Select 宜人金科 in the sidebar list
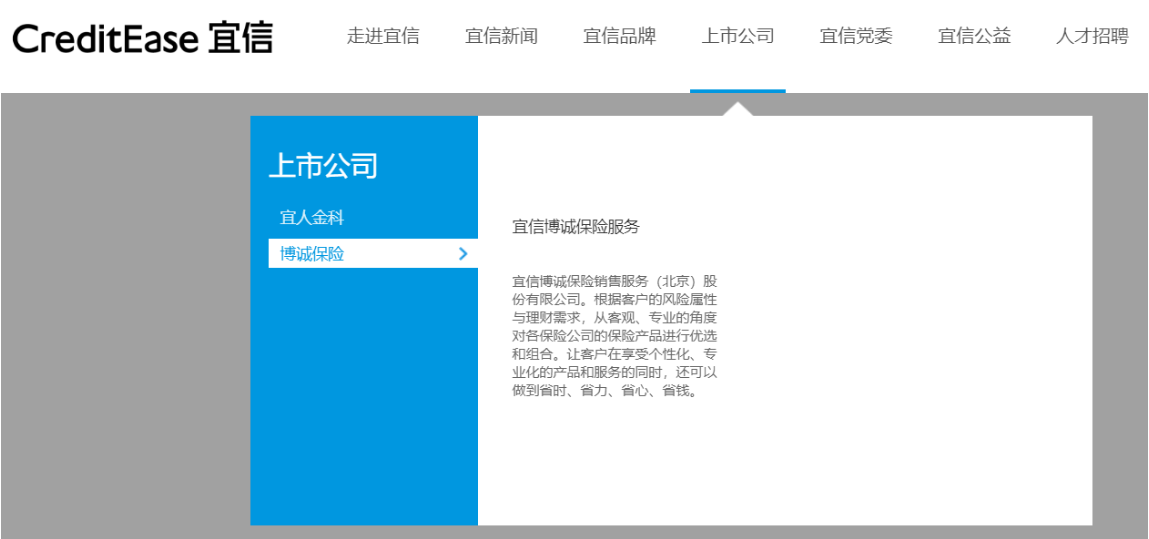This screenshot has height=539, width=1149. pos(312,217)
